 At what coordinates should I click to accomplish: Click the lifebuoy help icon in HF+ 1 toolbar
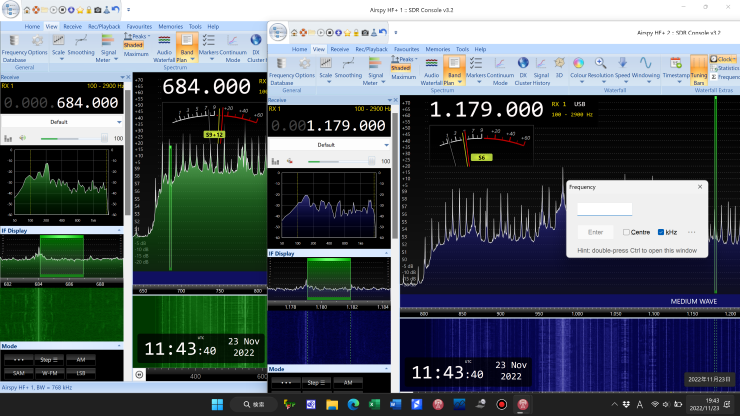tap(36, 10)
